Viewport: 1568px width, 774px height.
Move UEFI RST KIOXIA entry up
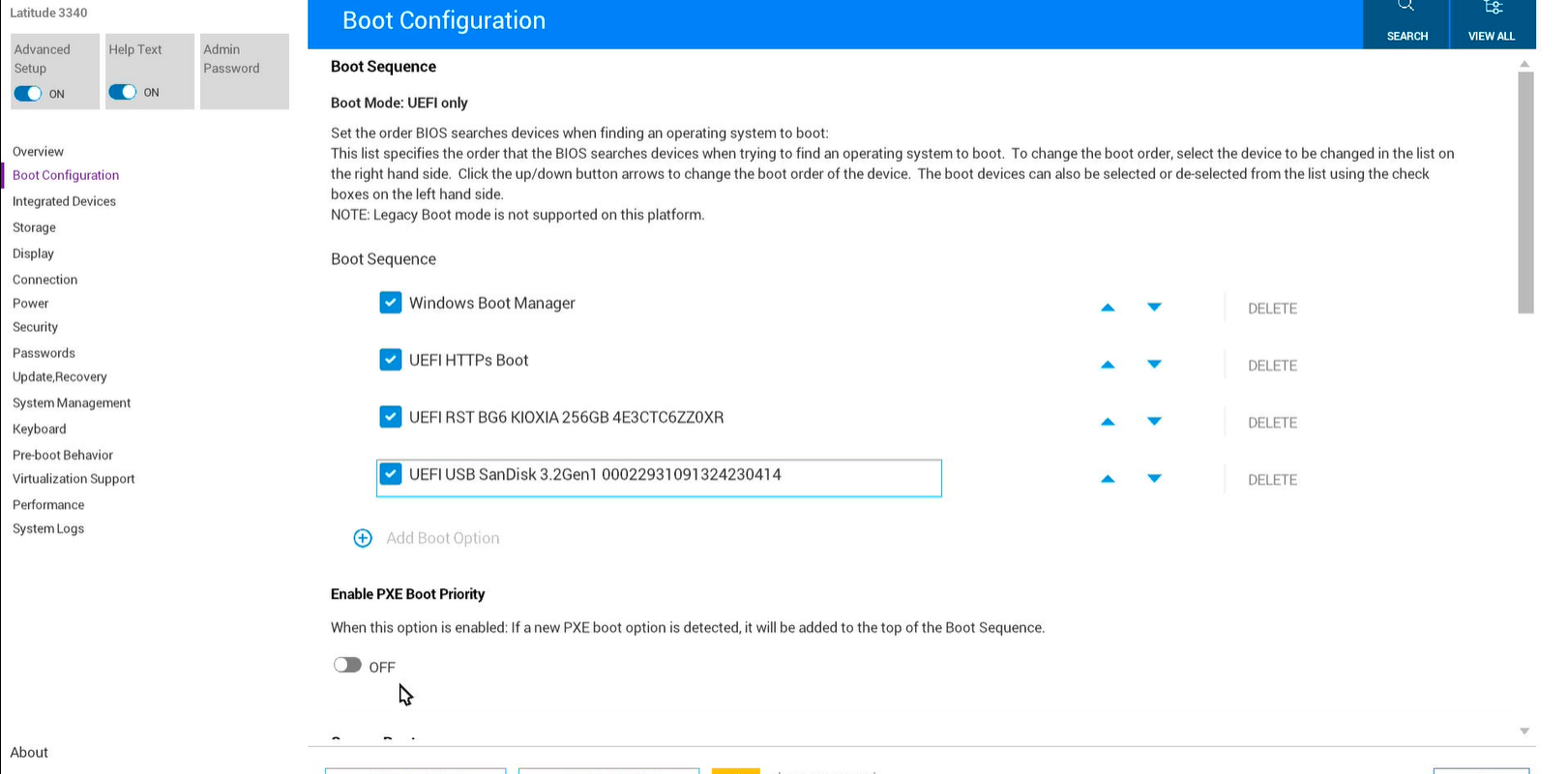point(1108,422)
